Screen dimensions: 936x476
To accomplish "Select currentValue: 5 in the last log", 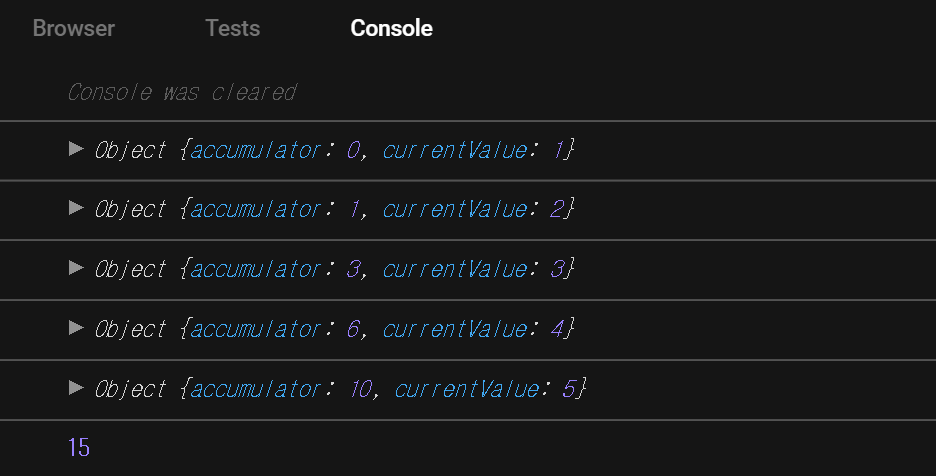I will [x=485, y=389].
